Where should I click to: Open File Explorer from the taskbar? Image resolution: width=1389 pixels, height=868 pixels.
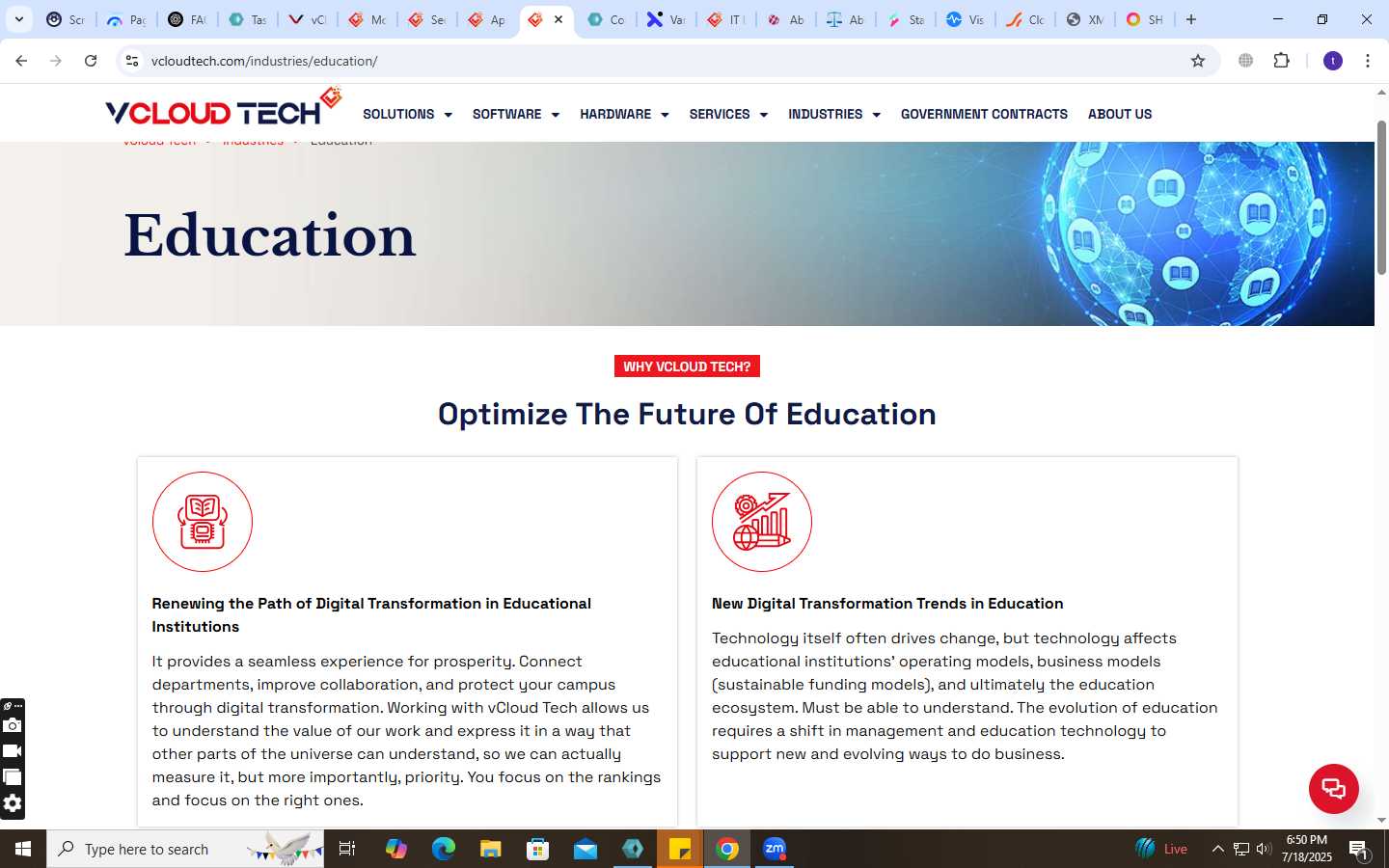[x=490, y=849]
